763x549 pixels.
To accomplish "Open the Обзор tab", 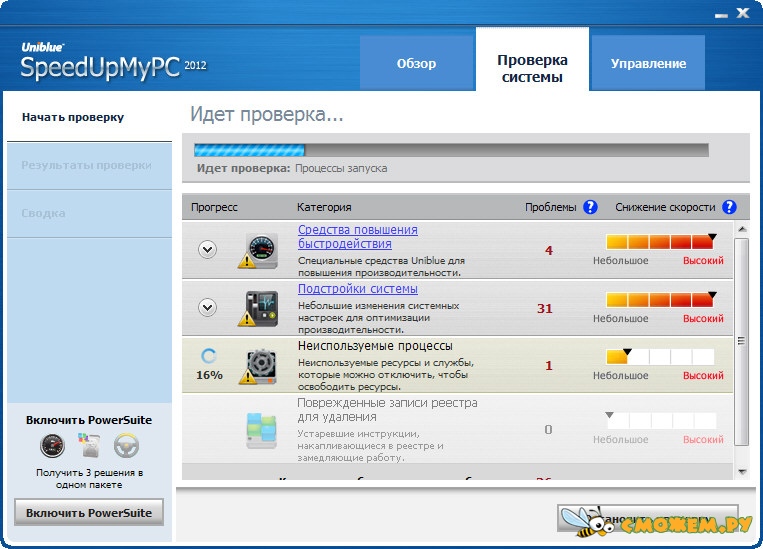I will [417, 63].
